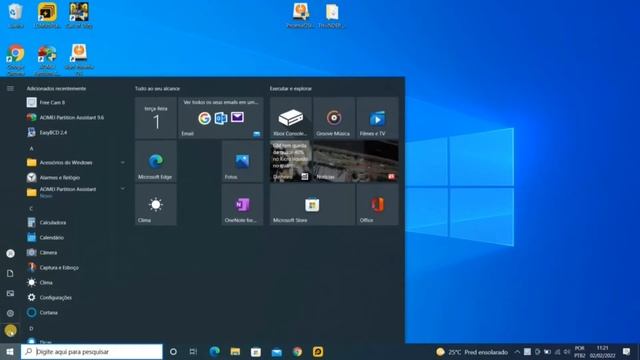640x360 pixels.
Task: Change the POR PTB2 input language
Action: tap(580, 352)
